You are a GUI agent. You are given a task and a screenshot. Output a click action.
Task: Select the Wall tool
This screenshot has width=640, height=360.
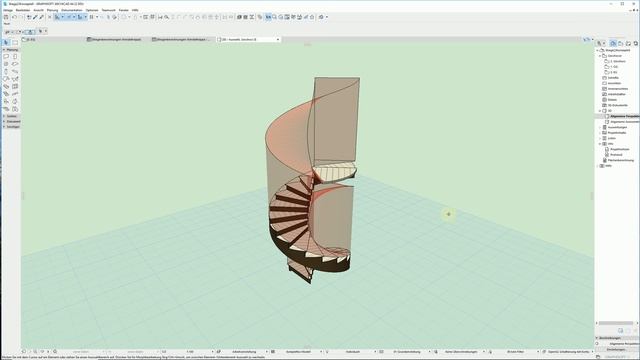tap(6, 57)
